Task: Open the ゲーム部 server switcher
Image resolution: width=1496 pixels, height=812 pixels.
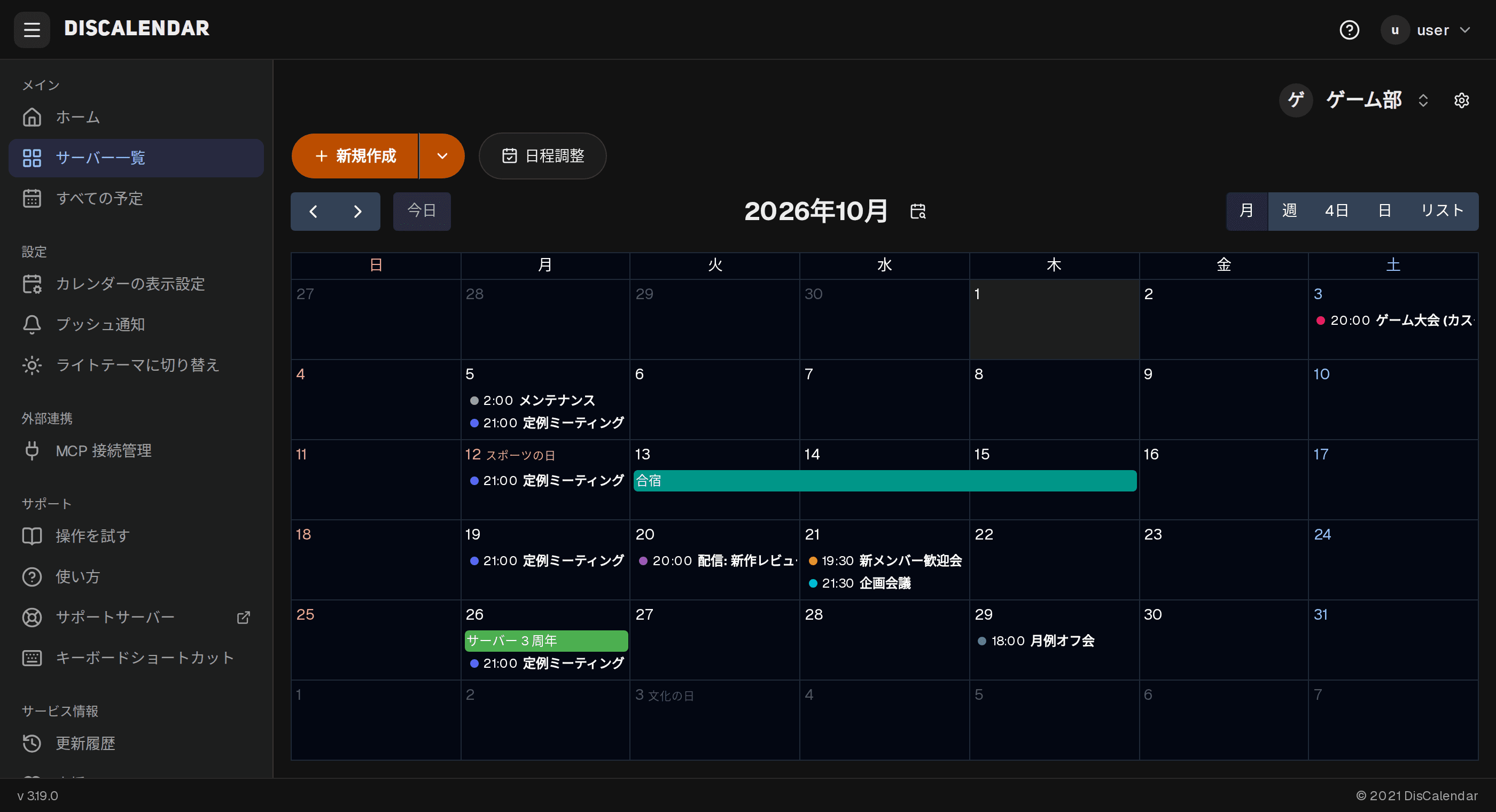Action: coord(1354,100)
